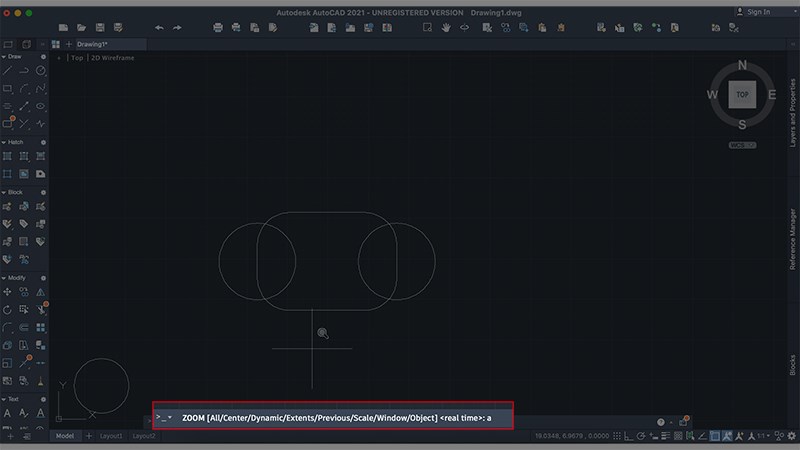Click the Top viewport view label

[77, 58]
